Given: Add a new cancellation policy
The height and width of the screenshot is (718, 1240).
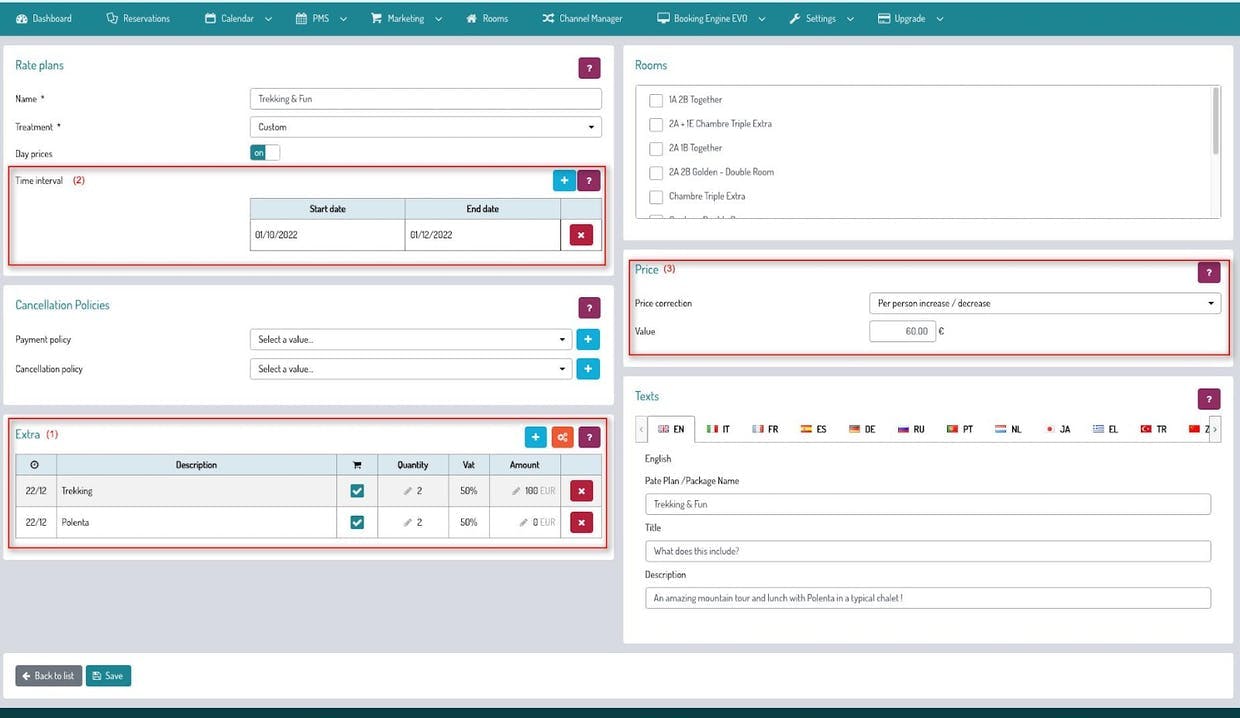Looking at the screenshot, I should (x=588, y=369).
